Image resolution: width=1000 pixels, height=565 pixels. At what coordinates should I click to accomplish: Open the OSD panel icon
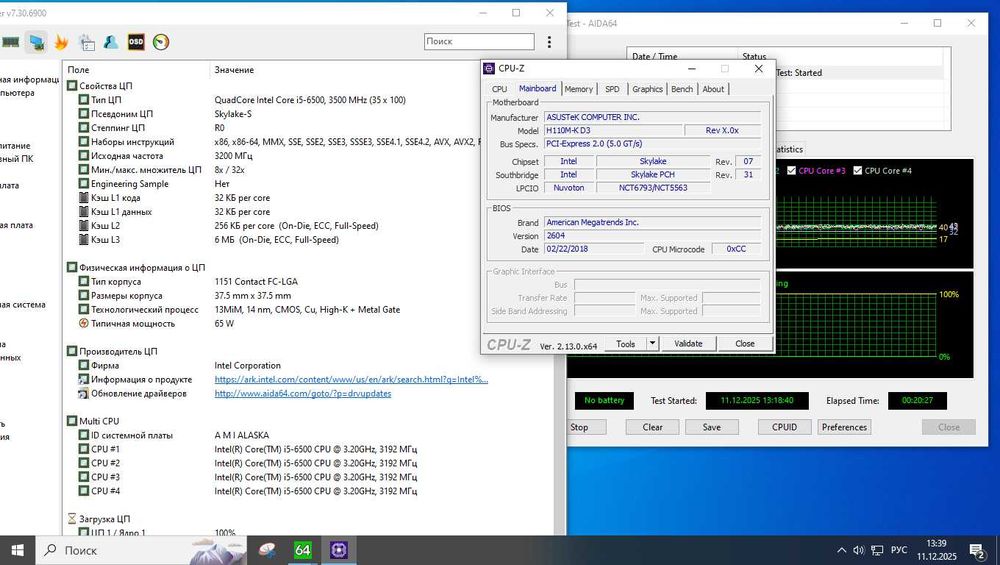point(136,42)
